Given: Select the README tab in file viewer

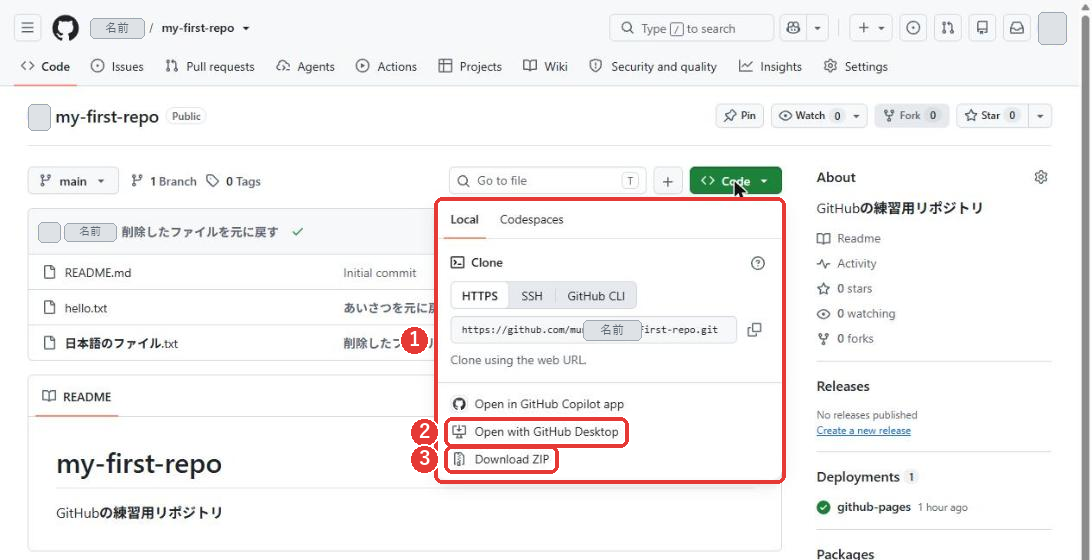Looking at the screenshot, I should click(77, 396).
